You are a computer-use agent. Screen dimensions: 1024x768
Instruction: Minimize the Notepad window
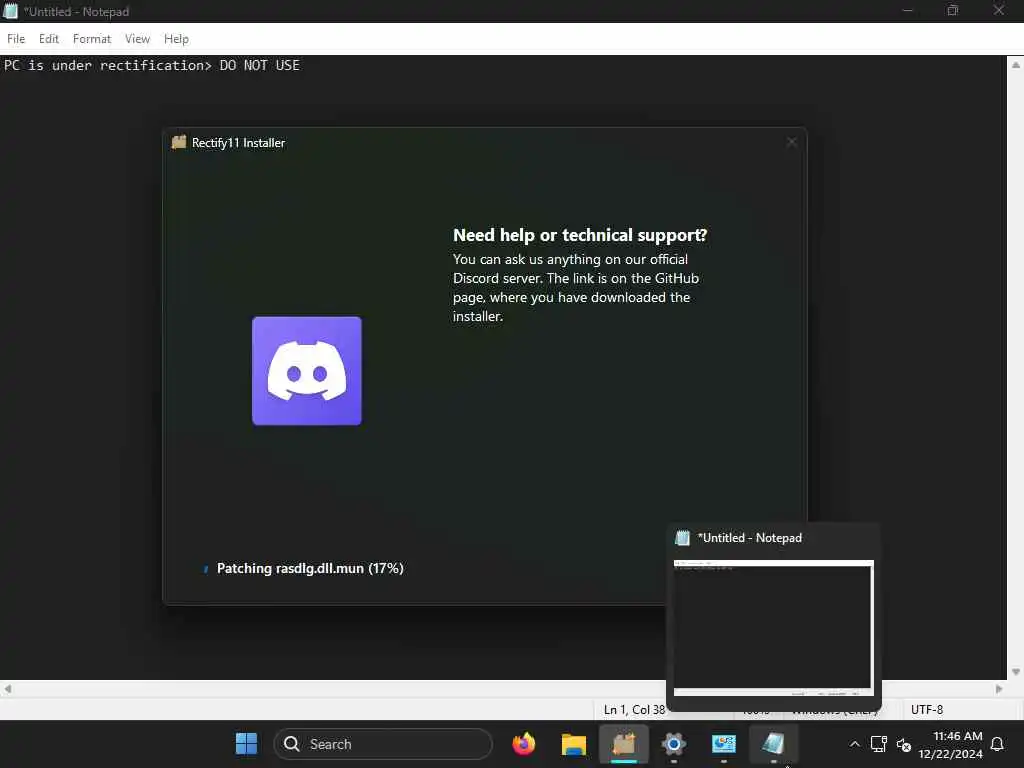(907, 10)
